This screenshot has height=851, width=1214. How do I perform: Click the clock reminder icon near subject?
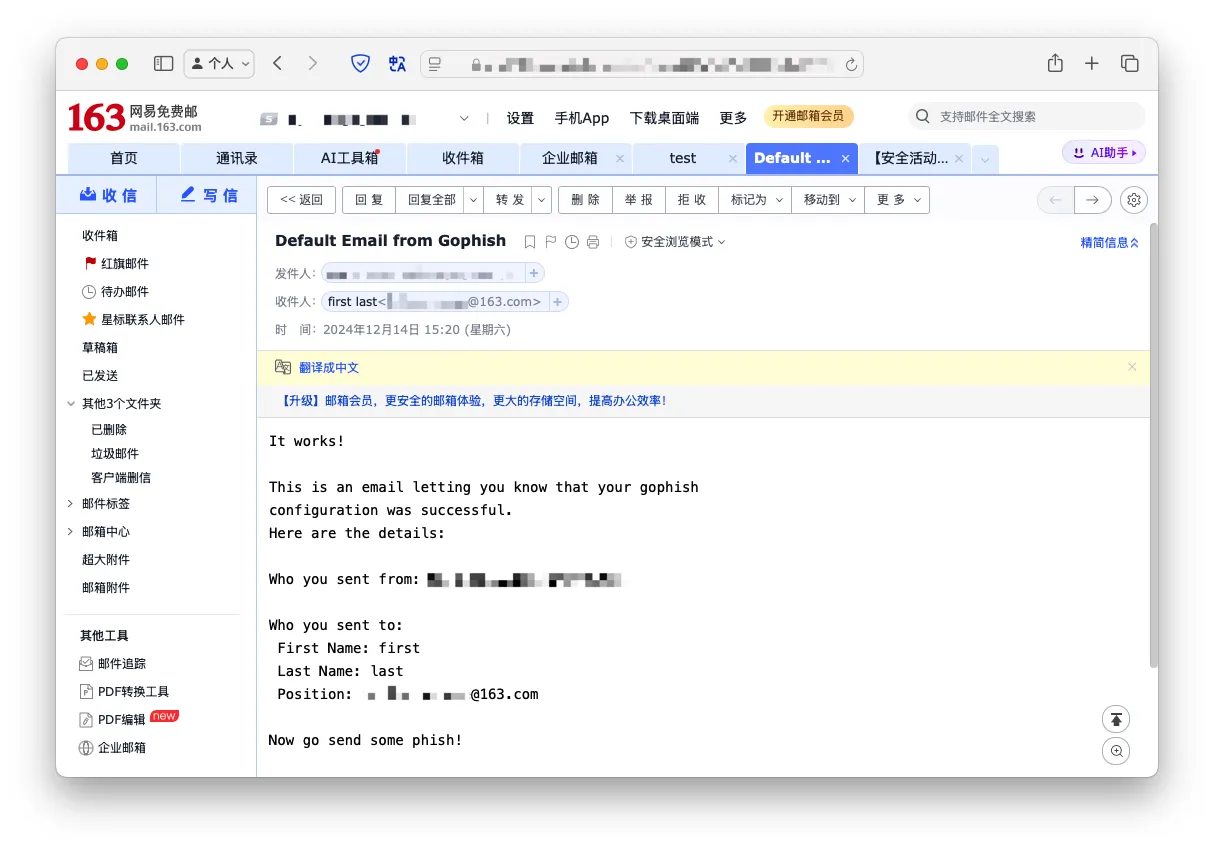click(572, 242)
